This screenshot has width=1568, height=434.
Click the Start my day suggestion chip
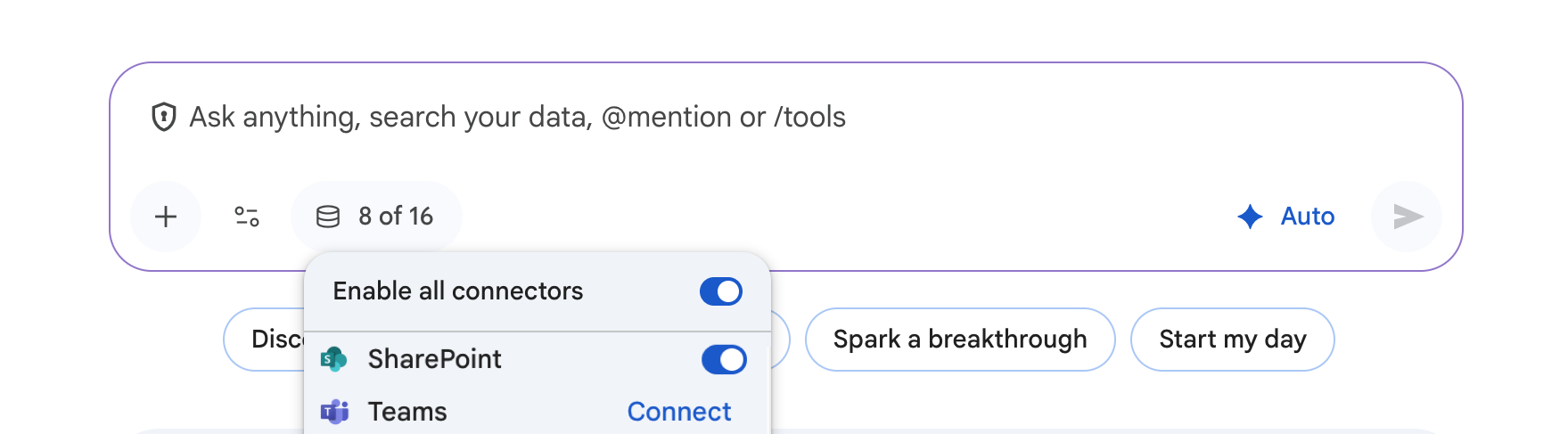(1232, 340)
